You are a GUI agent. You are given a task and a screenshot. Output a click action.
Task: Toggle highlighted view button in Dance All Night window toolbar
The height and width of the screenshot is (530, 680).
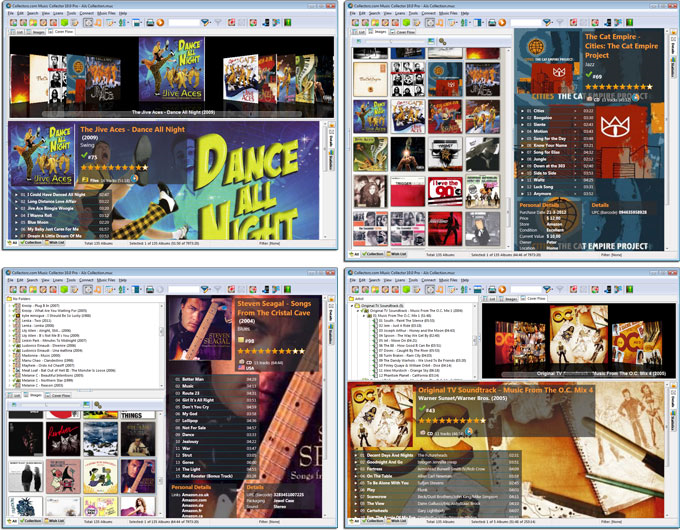[x=88, y=23]
